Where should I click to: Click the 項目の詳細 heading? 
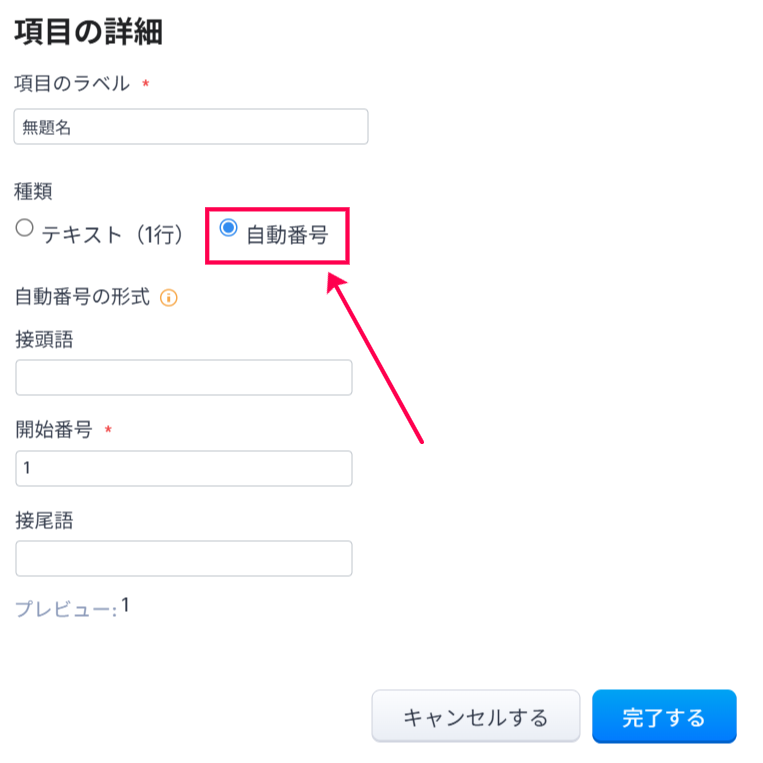coord(88,32)
